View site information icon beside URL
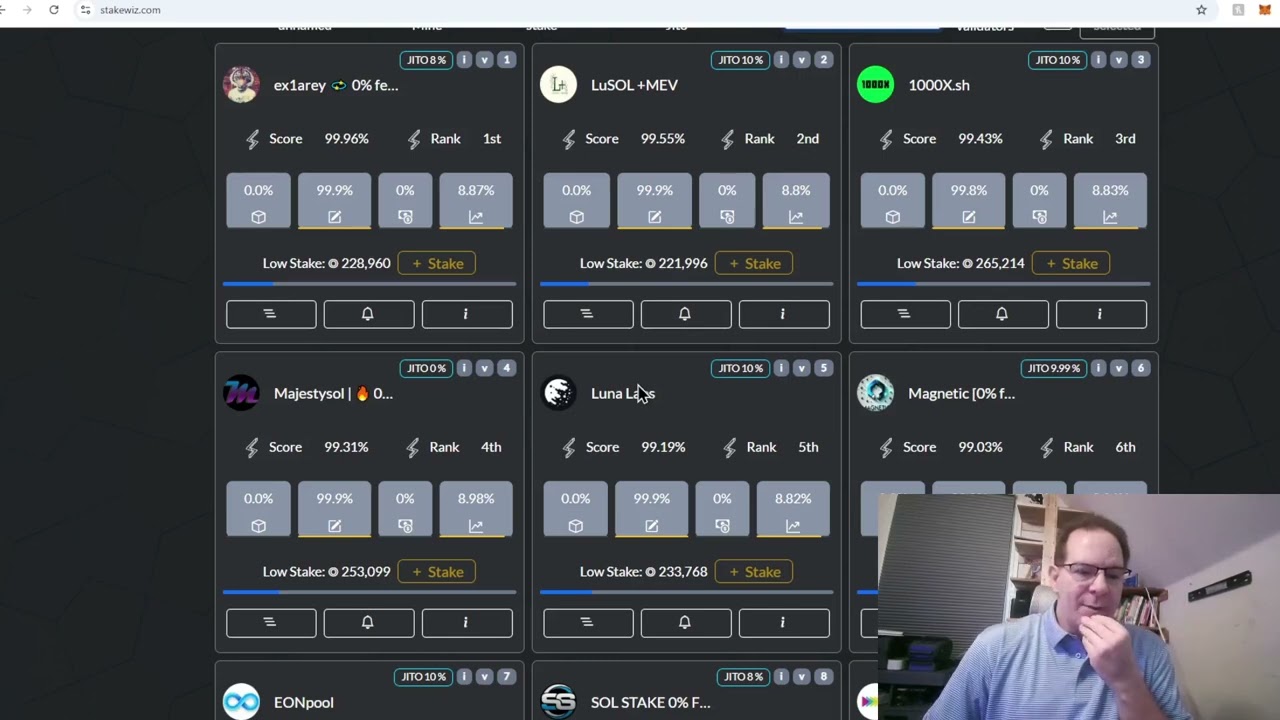 point(86,10)
